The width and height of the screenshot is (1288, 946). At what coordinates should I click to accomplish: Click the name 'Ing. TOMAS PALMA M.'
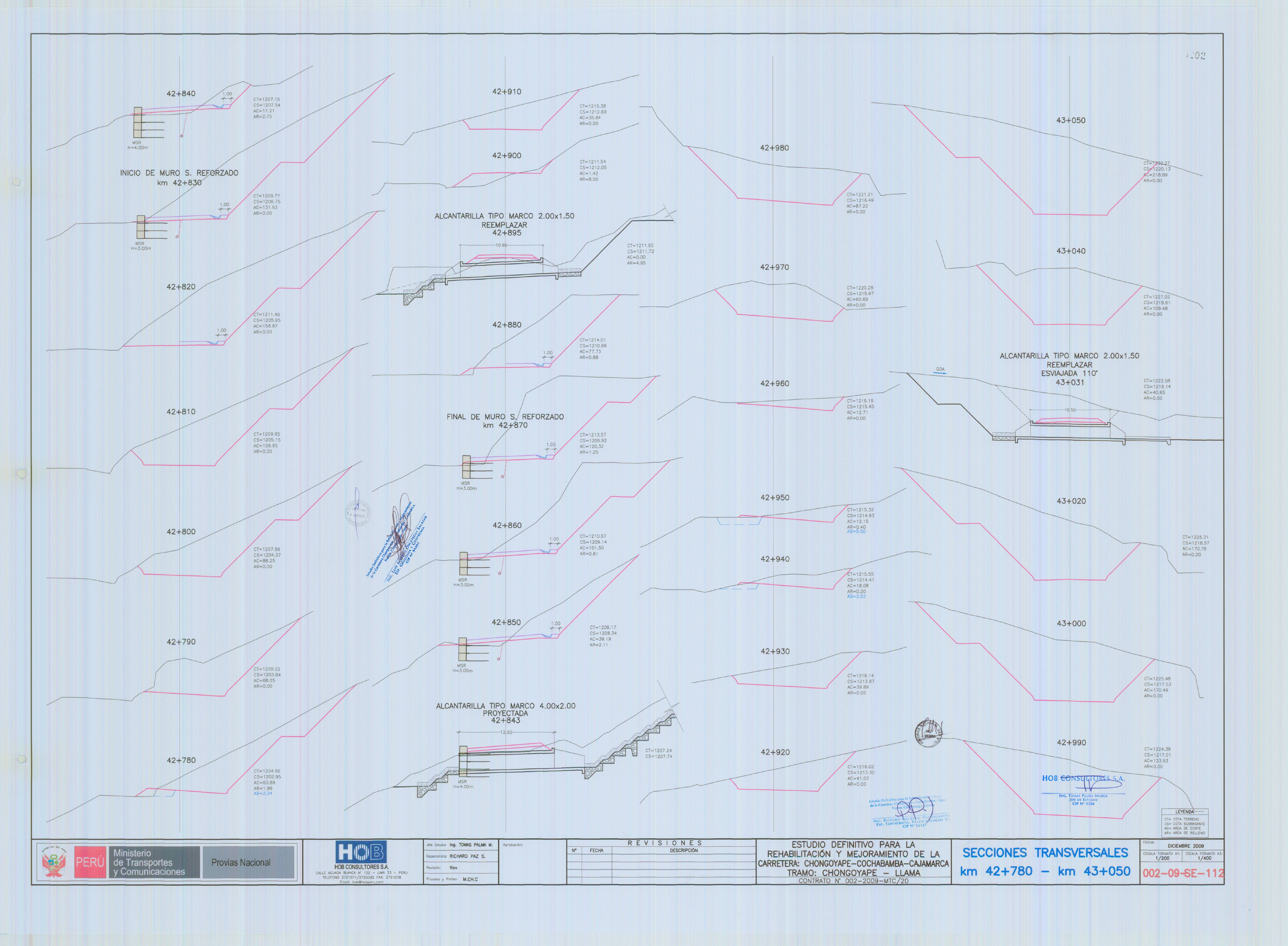pos(471,845)
